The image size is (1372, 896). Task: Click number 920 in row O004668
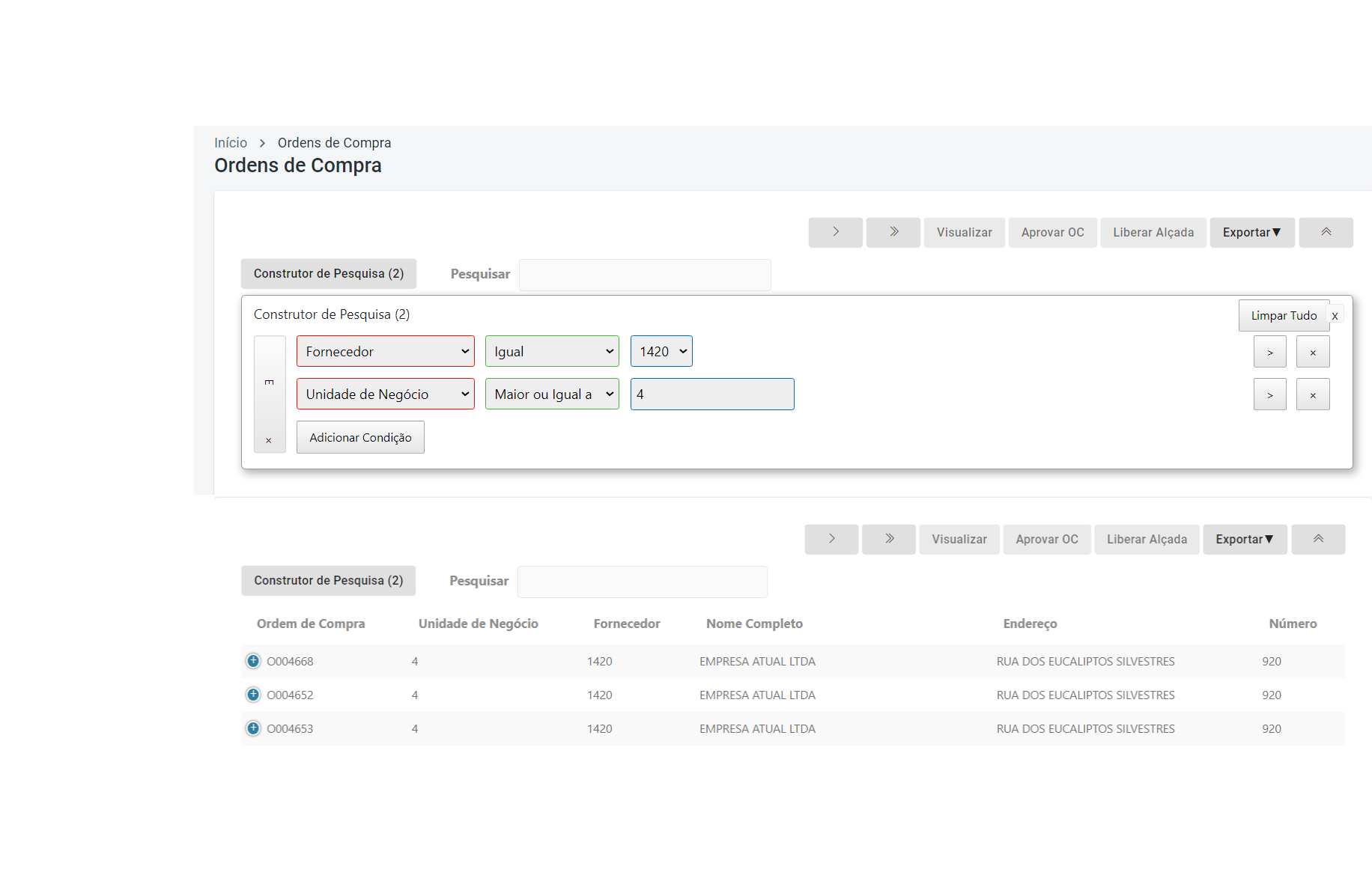[1272, 662]
